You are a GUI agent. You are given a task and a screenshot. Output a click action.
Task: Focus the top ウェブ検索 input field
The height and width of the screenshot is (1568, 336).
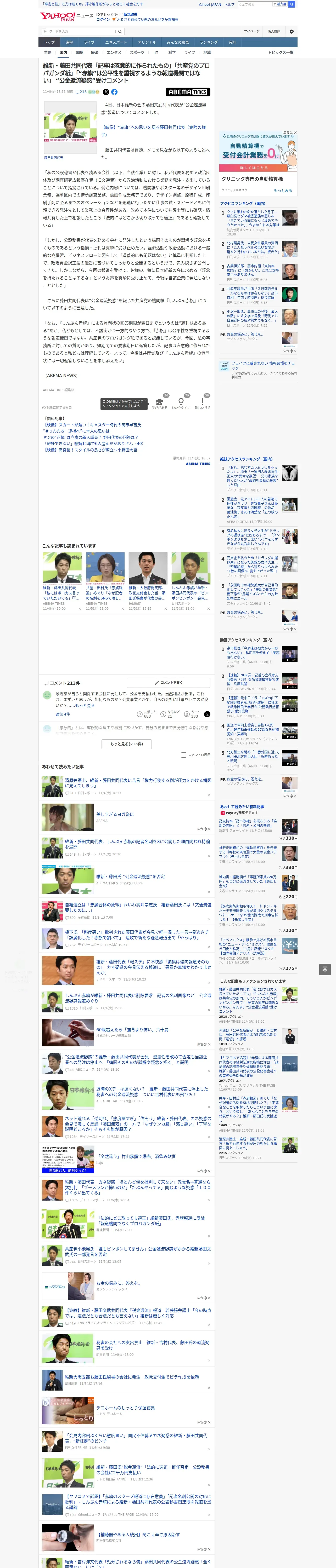(254, 4)
